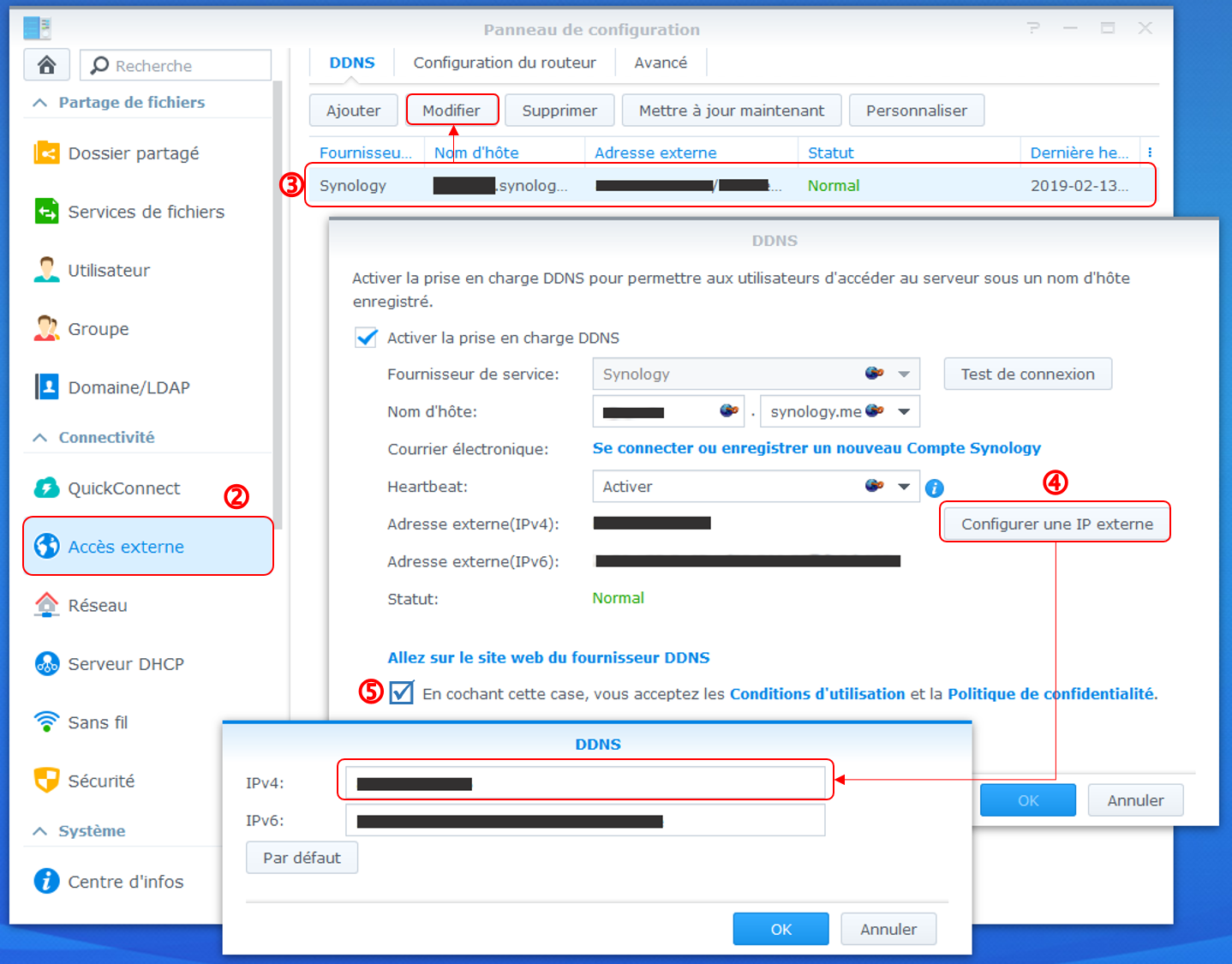1232x964 pixels.
Task: Click the Control Panel app icon in title bar
Action: point(37,28)
